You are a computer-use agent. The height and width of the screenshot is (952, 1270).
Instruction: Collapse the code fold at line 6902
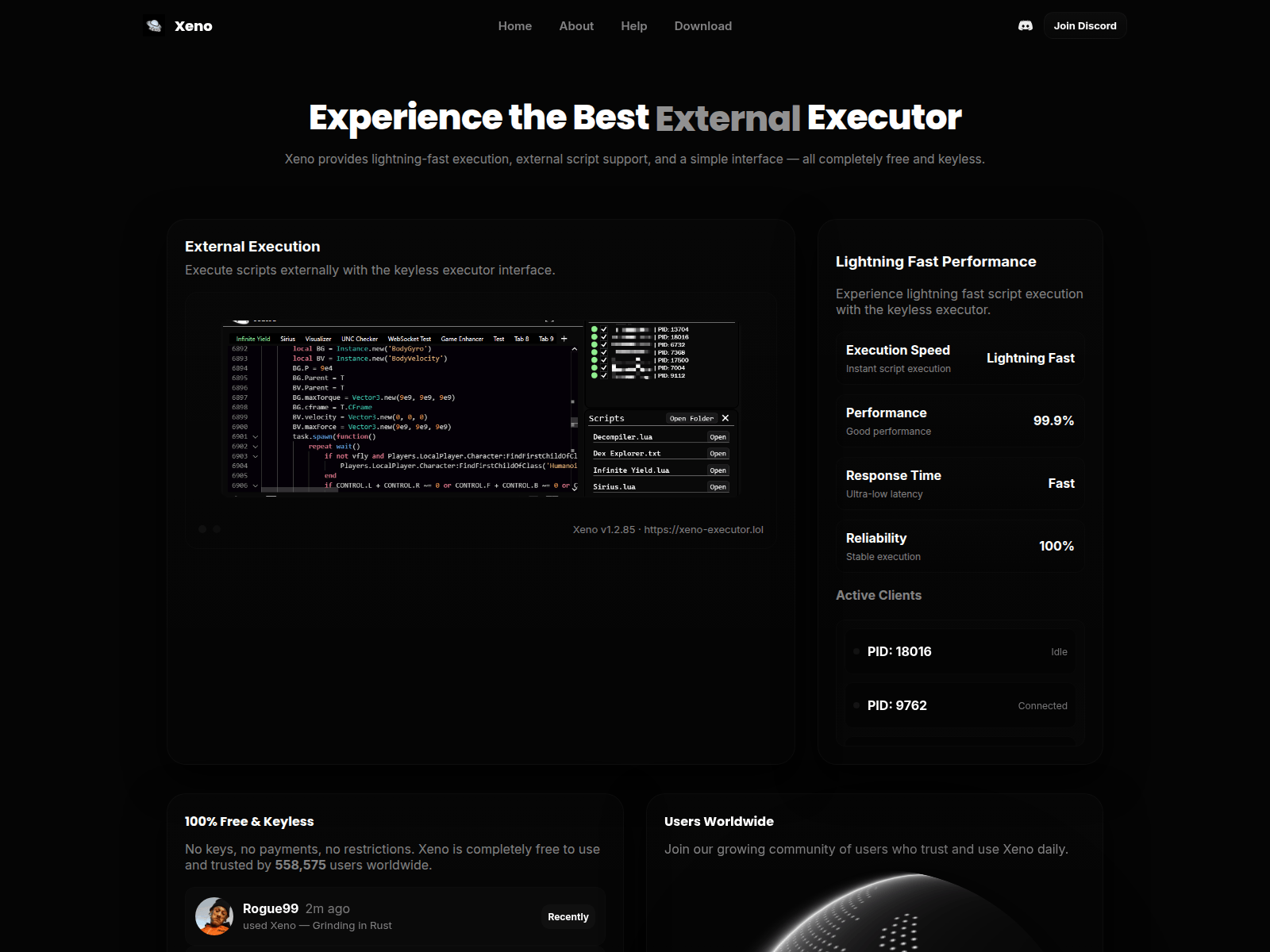pos(256,447)
